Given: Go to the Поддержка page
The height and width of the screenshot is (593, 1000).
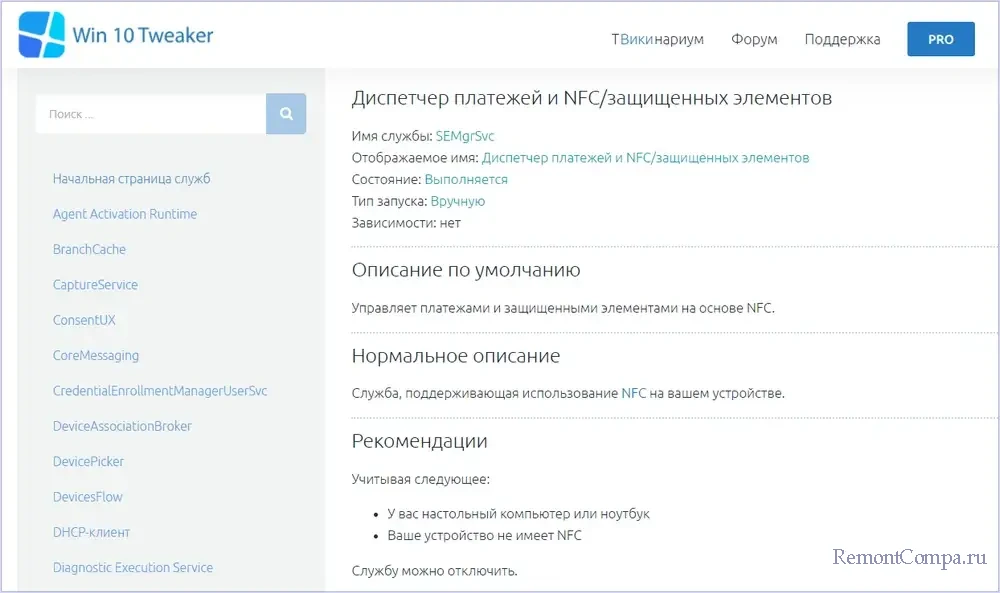Looking at the screenshot, I should tap(842, 39).
